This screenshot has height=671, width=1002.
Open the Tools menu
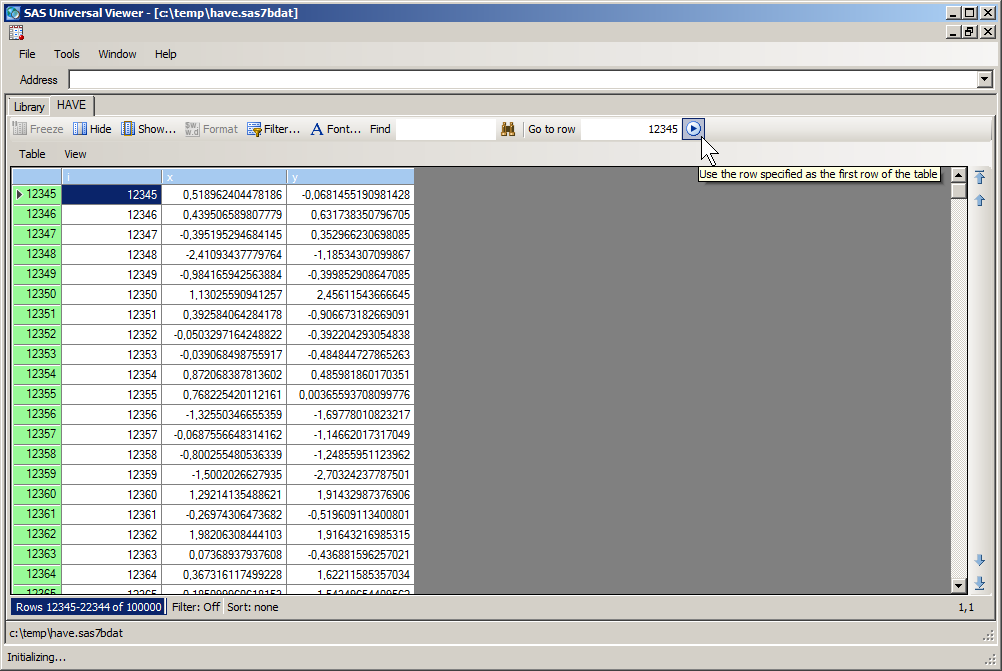pyautogui.click(x=66, y=54)
